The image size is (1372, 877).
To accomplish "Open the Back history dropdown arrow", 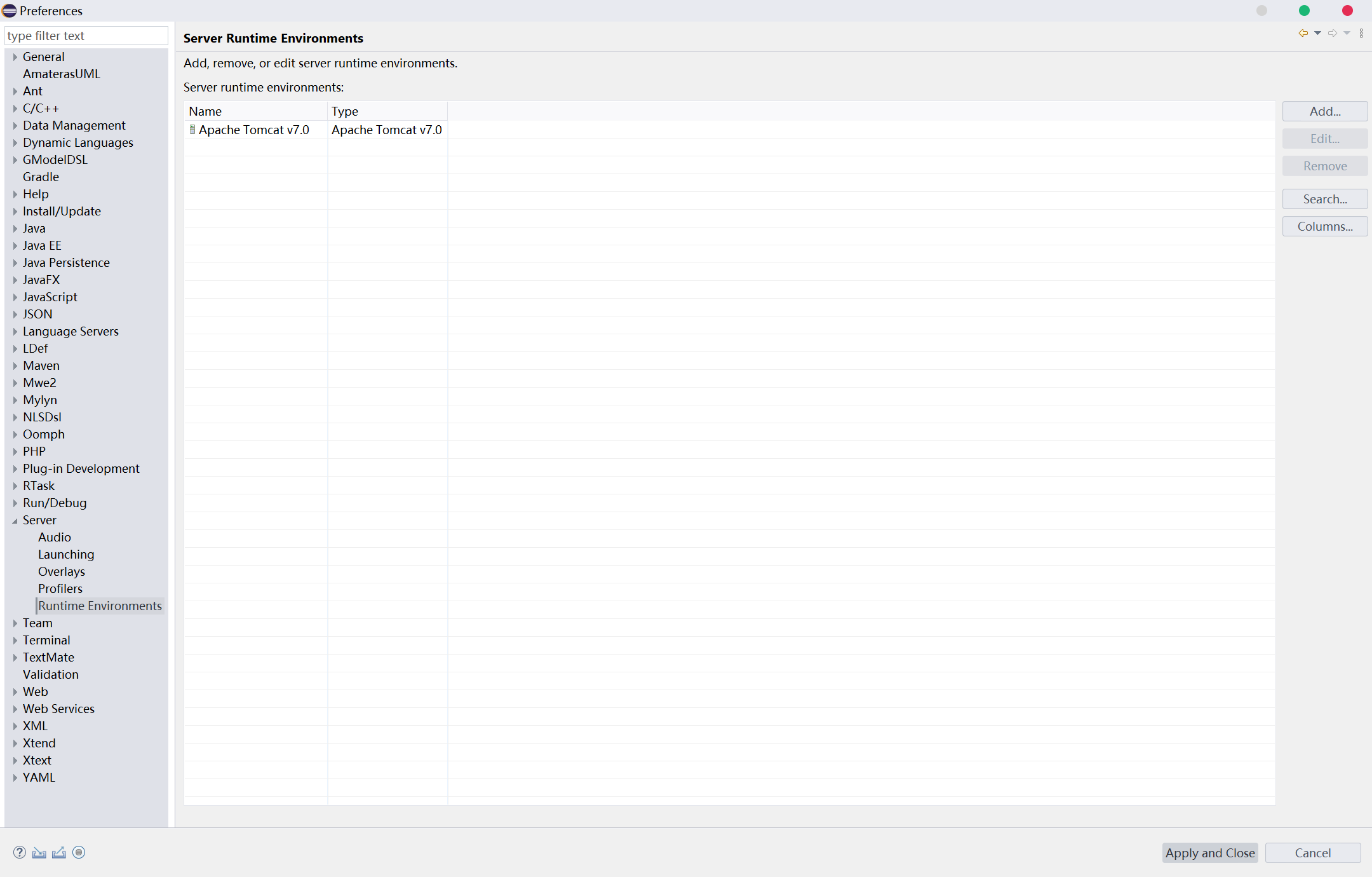I will (1317, 33).
